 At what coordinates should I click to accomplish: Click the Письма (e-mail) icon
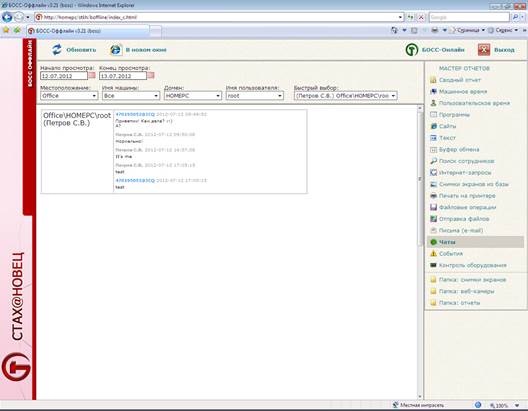[x=433, y=230]
